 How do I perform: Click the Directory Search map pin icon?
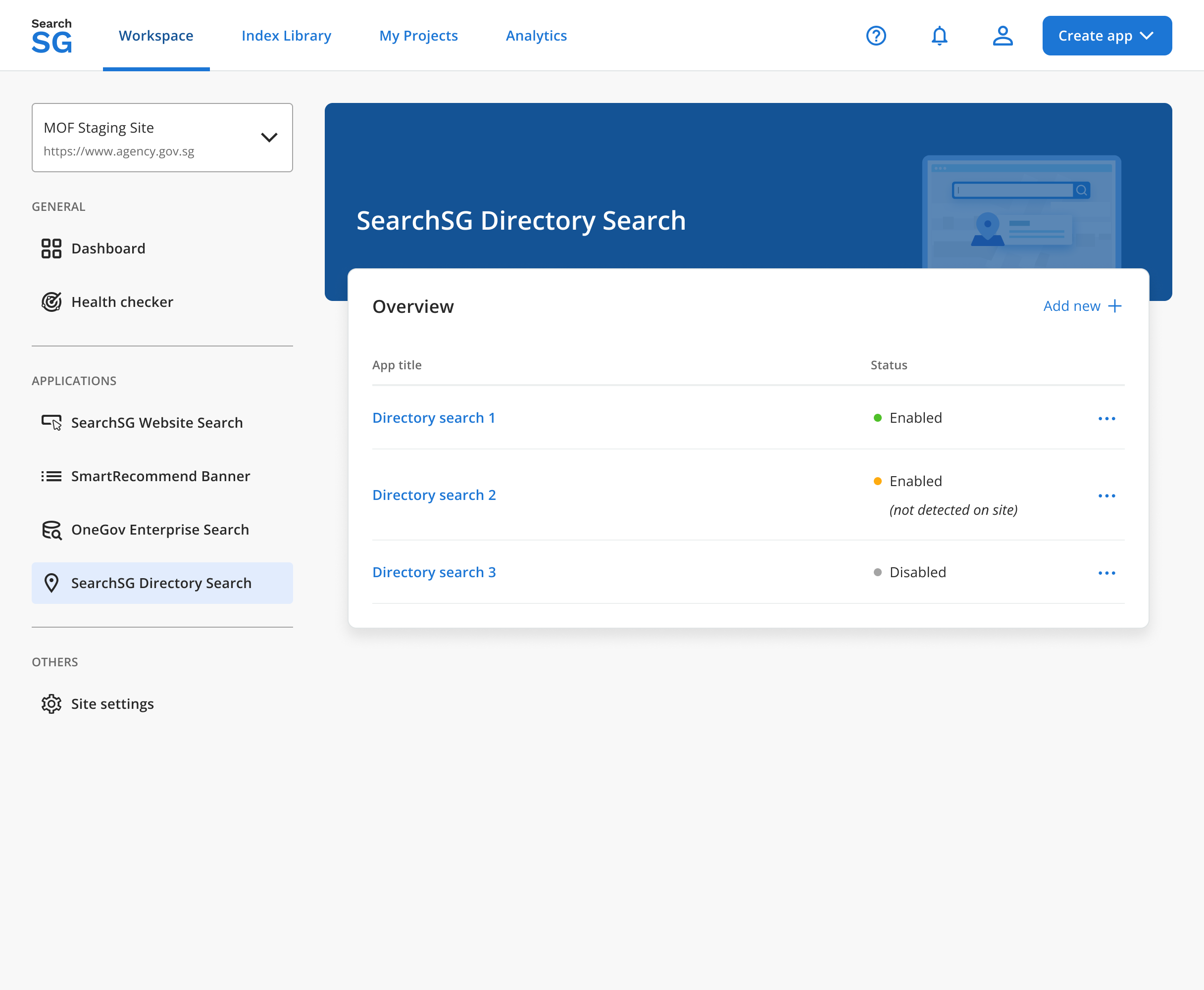[51, 584]
